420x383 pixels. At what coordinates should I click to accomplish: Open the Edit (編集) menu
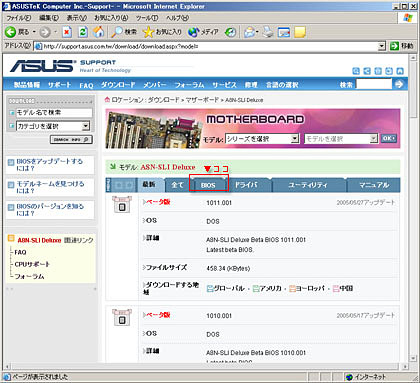[x=49, y=18]
